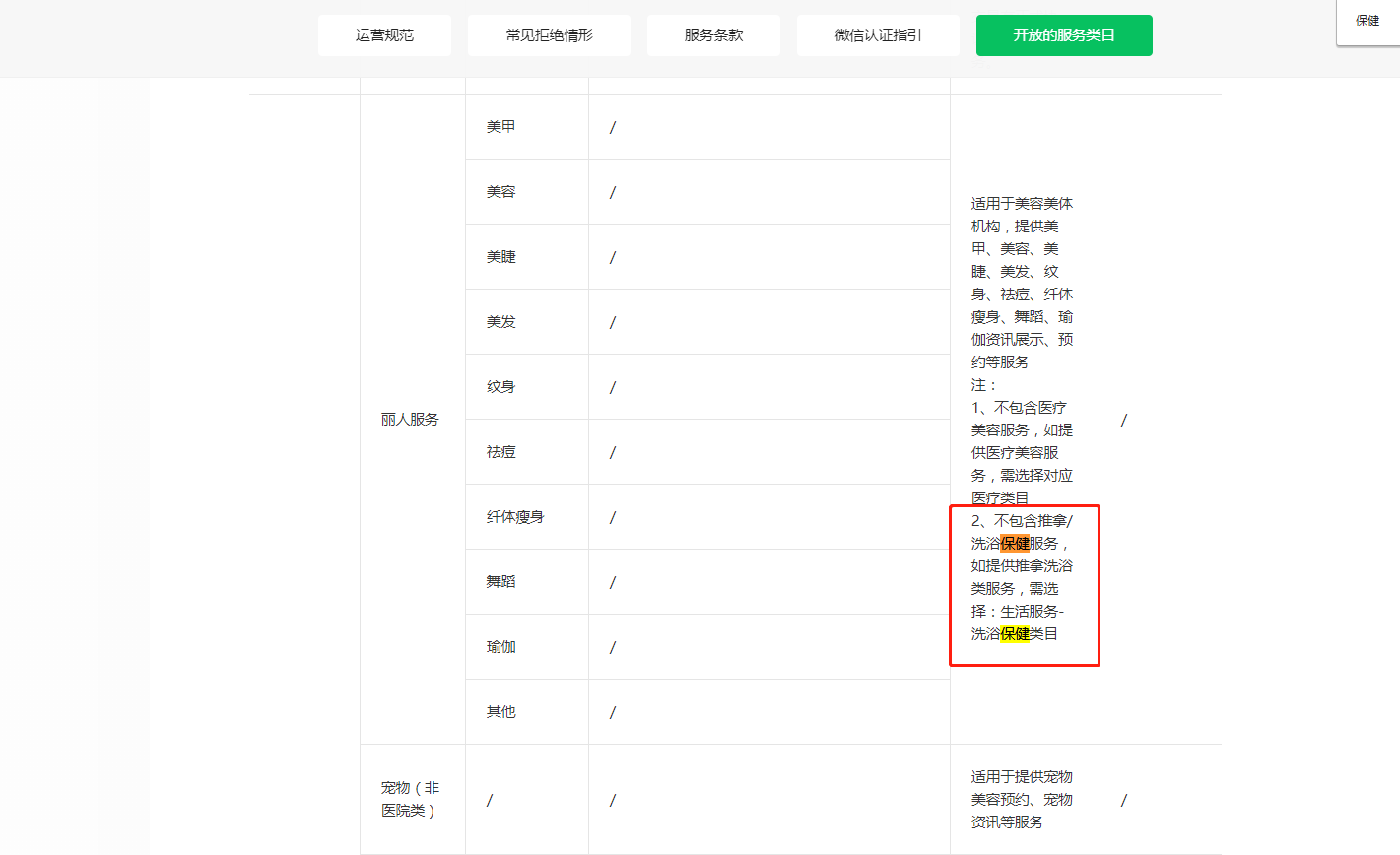Select the 美睫 subcategory cell
This screenshot has width=1400, height=855.
pos(527,257)
